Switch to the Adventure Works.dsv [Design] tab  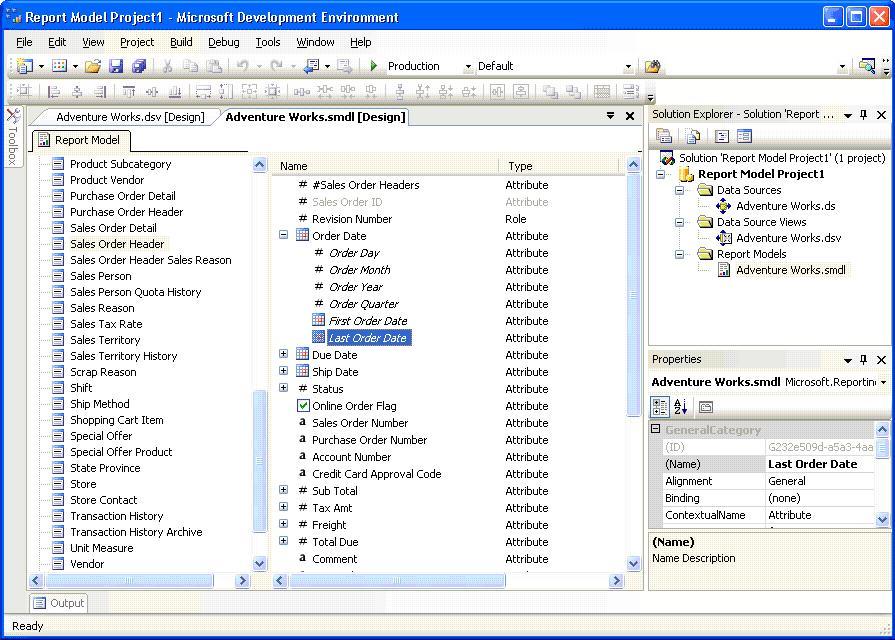pyautogui.click(x=129, y=117)
